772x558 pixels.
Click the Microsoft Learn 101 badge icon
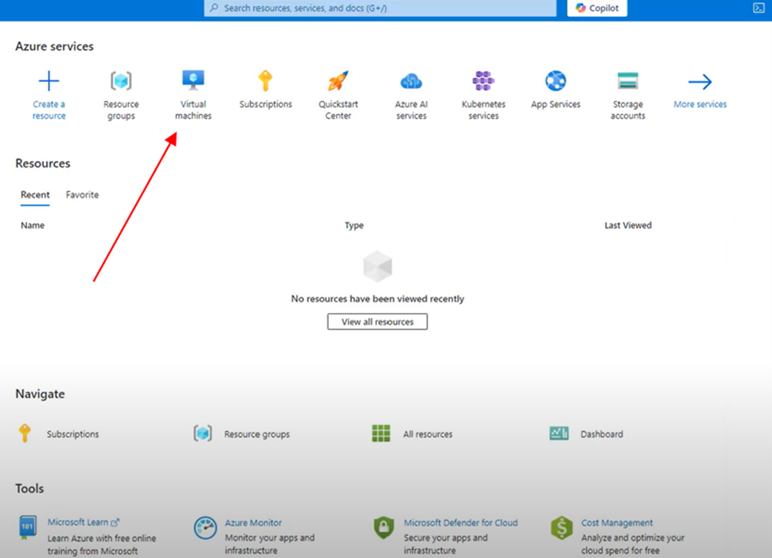[x=27, y=527]
